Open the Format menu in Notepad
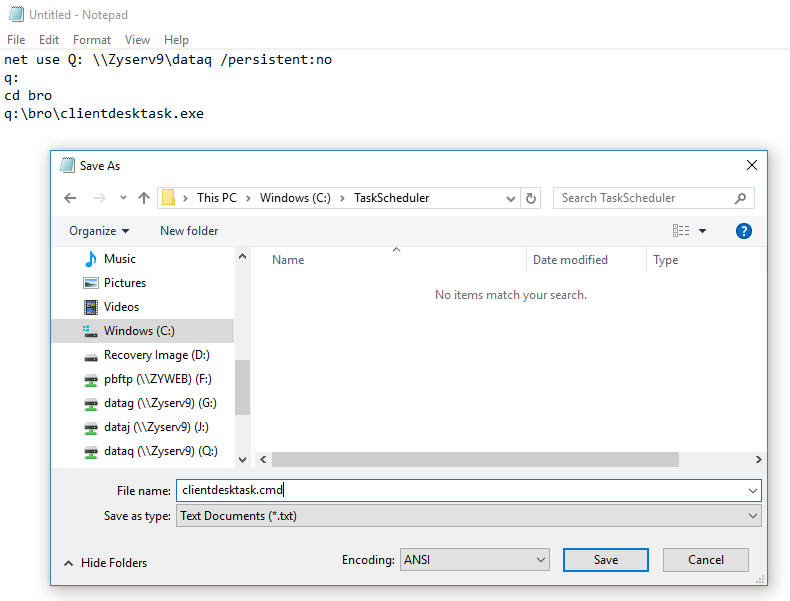Screen dimensions: 790x601 (92, 40)
